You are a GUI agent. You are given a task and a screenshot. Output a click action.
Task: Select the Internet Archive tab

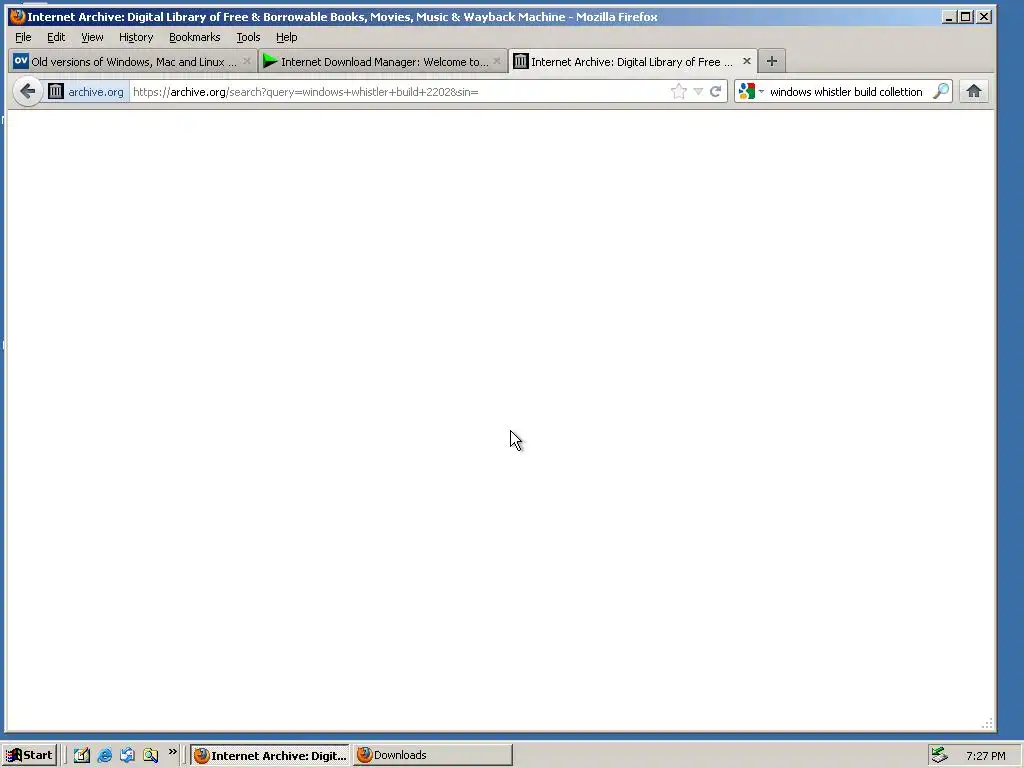point(632,61)
